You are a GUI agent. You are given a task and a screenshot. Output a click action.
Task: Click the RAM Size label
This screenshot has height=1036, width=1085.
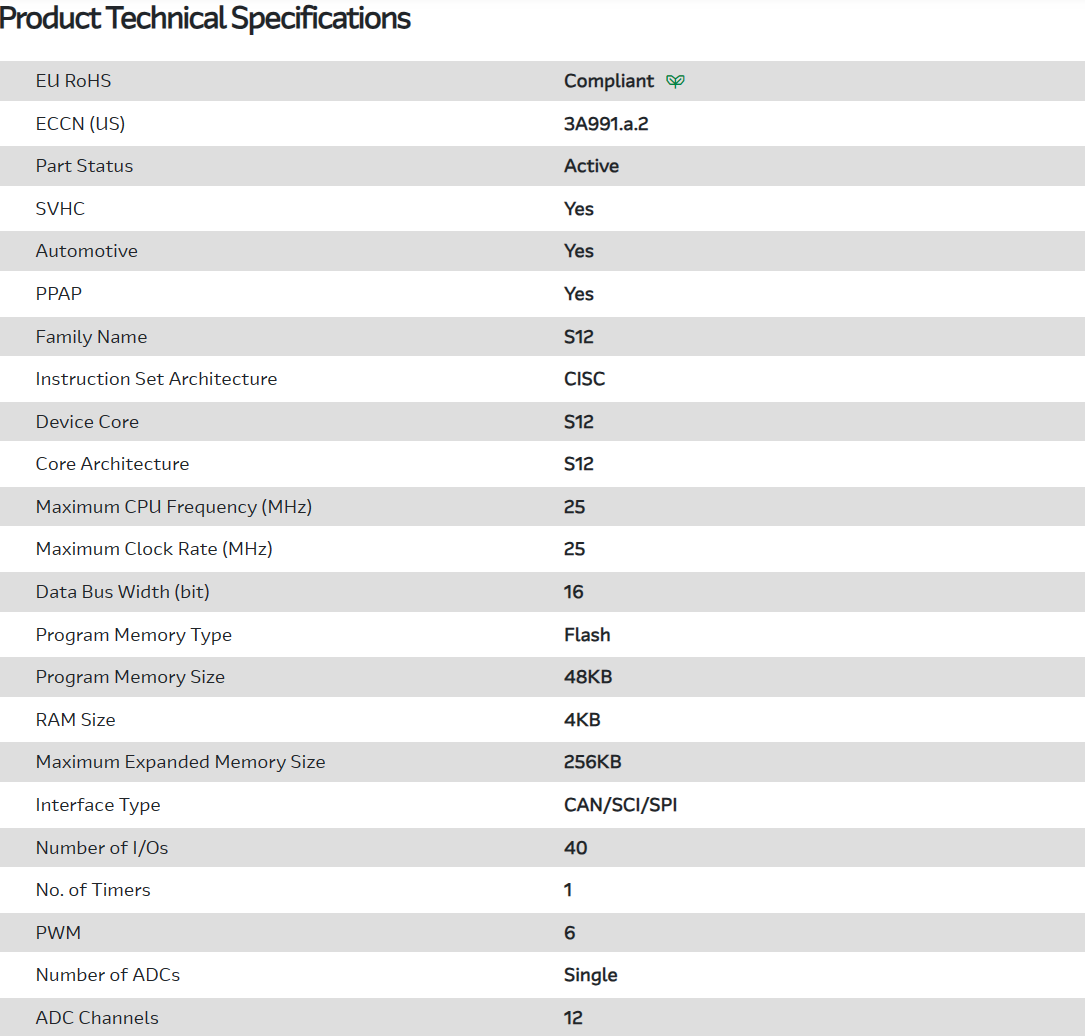click(x=75, y=720)
